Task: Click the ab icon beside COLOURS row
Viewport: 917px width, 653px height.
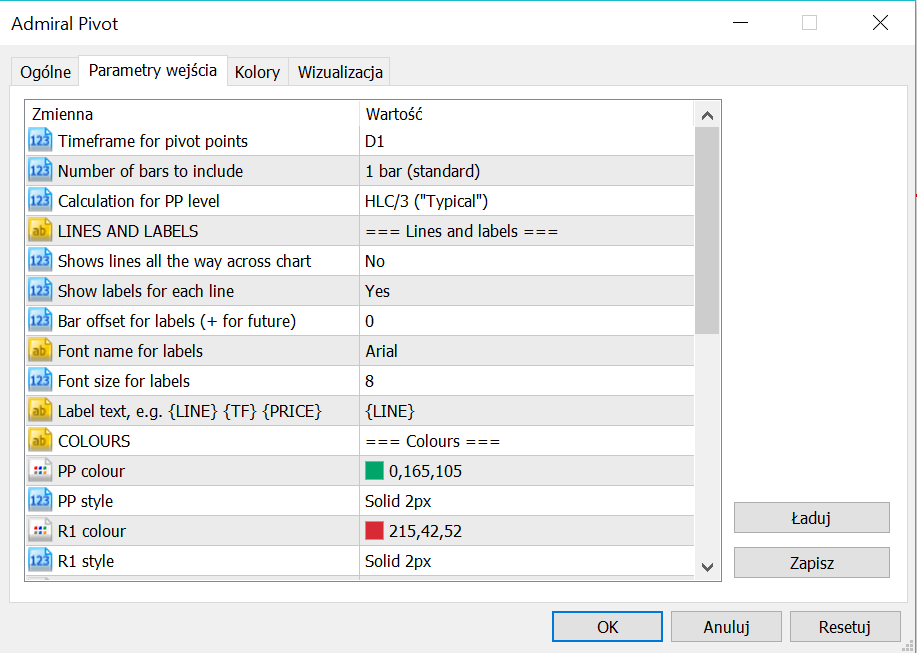Action: click(x=40, y=441)
